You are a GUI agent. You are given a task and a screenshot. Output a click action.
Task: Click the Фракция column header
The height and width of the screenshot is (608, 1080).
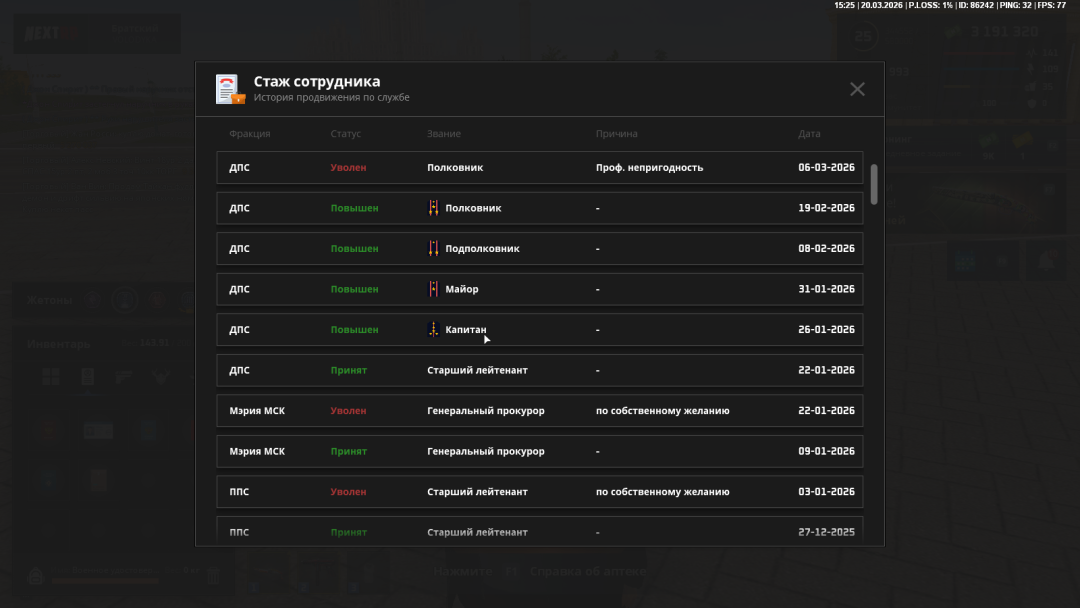249,134
